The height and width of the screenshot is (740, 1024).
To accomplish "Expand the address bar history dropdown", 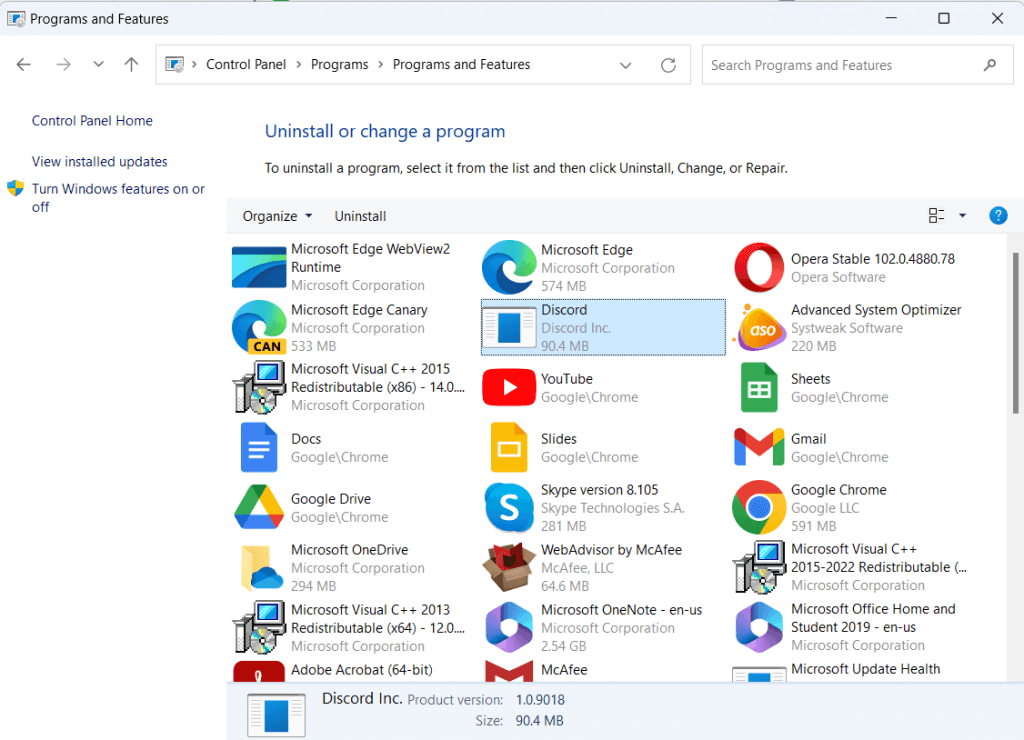I will (626, 65).
